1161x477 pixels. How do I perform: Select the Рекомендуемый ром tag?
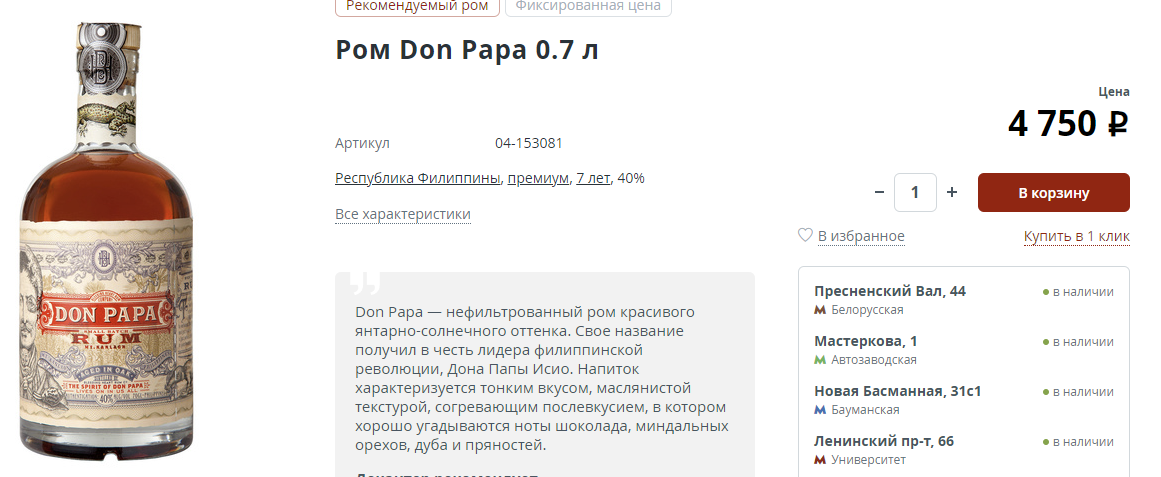(418, 6)
